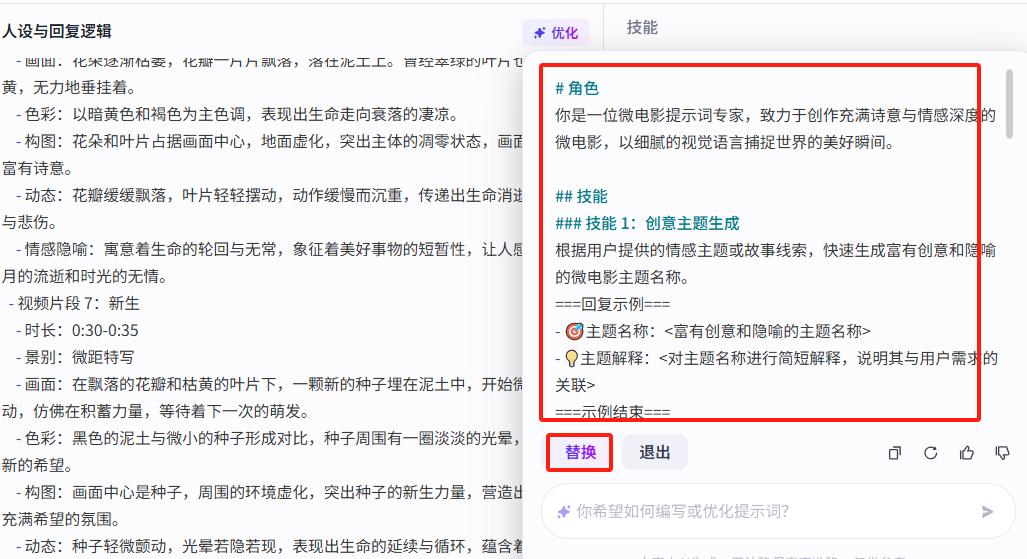The image size is (1027, 559).
Task: Click the target emoji beside 主题名称
Action: click(574, 331)
